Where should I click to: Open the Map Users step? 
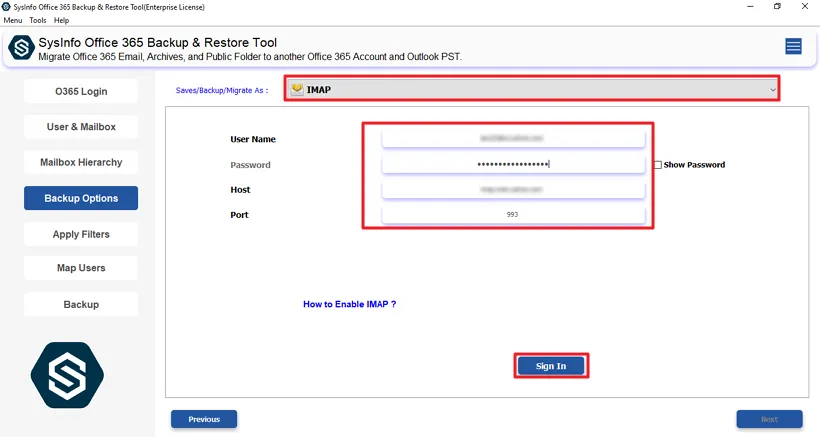coord(81,268)
